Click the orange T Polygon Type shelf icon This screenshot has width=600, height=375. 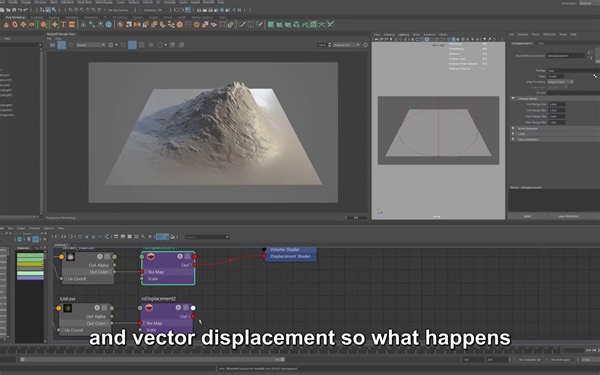(x=64, y=24)
